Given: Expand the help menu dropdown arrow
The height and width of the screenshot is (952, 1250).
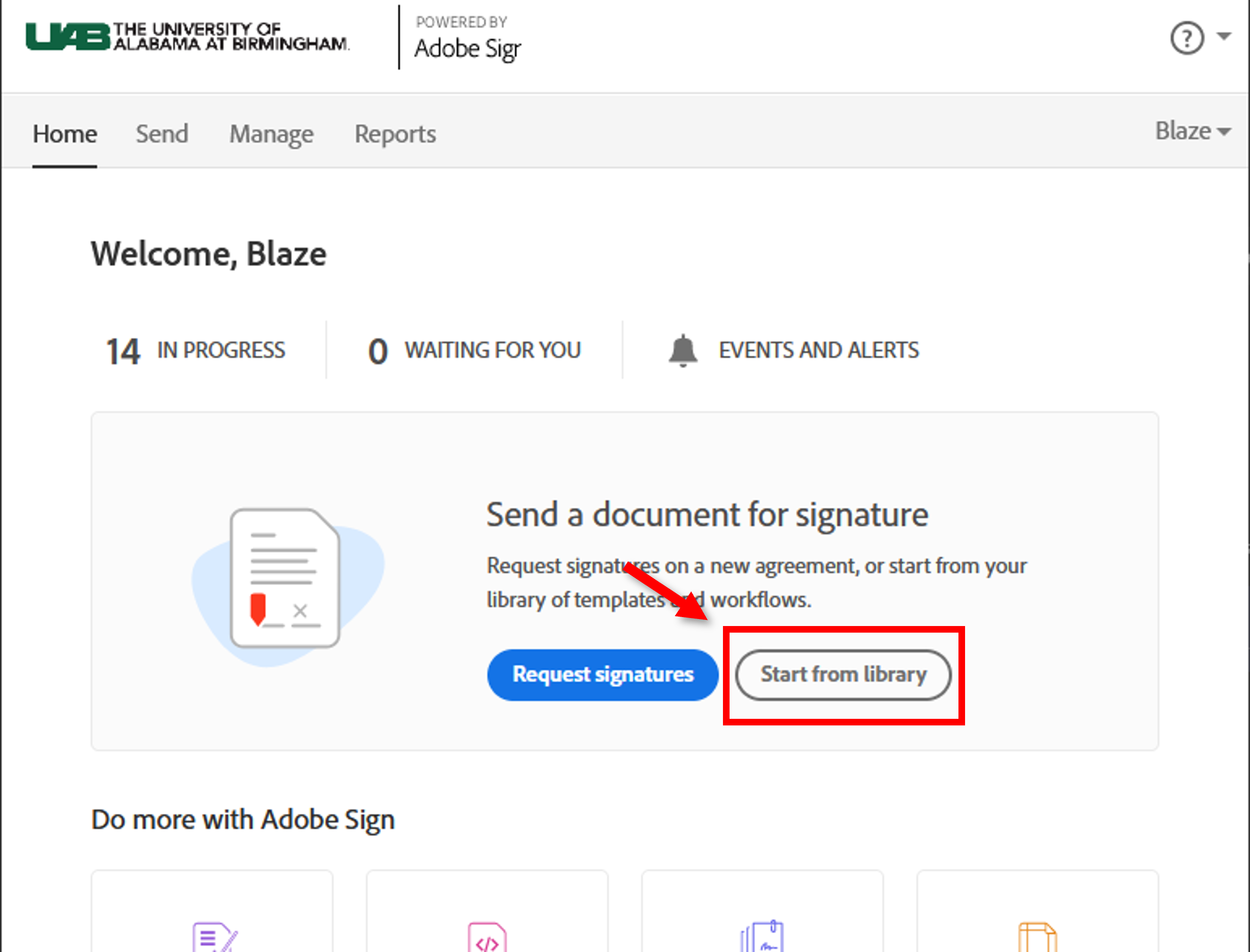Looking at the screenshot, I should pyautogui.click(x=1224, y=37).
